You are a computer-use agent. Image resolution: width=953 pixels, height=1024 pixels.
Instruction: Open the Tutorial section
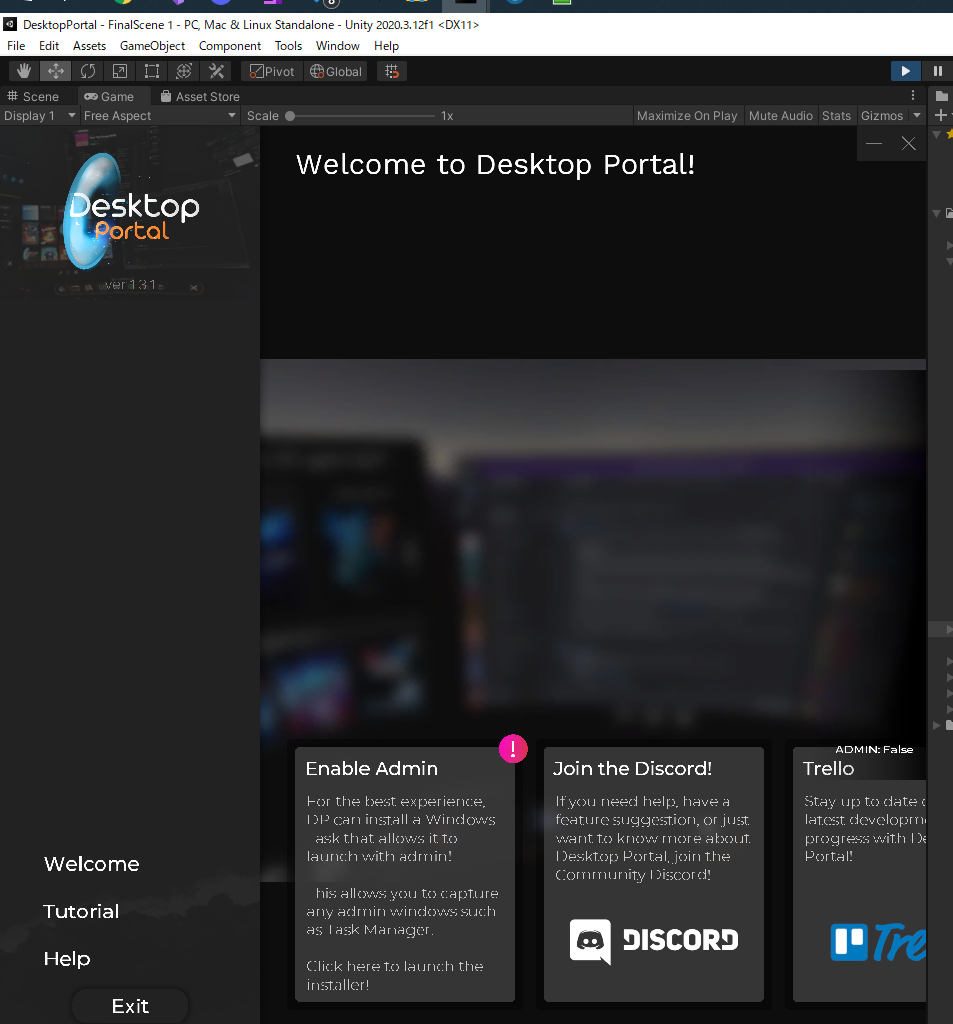[x=81, y=911]
